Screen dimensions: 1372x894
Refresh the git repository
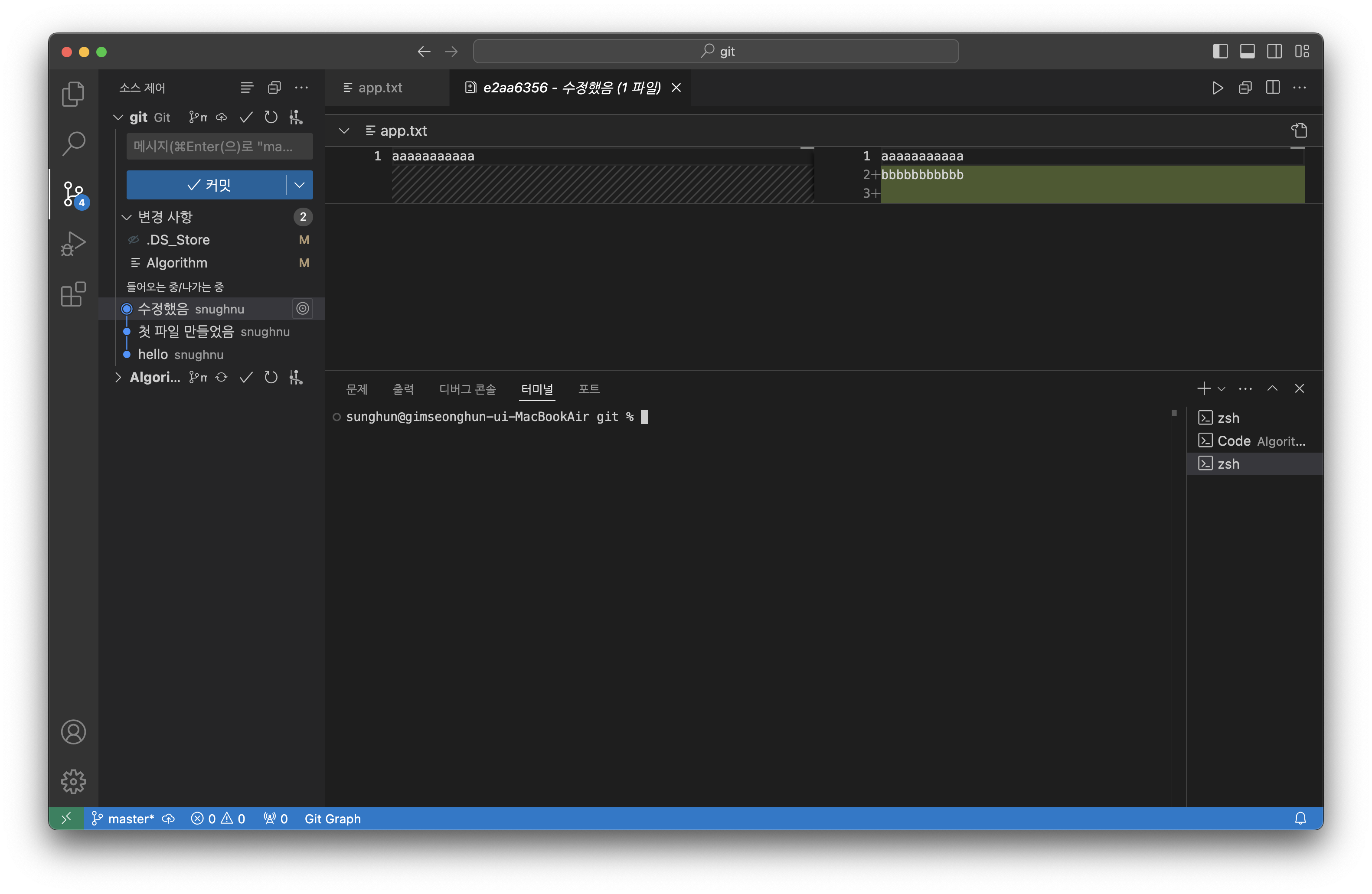(270, 117)
